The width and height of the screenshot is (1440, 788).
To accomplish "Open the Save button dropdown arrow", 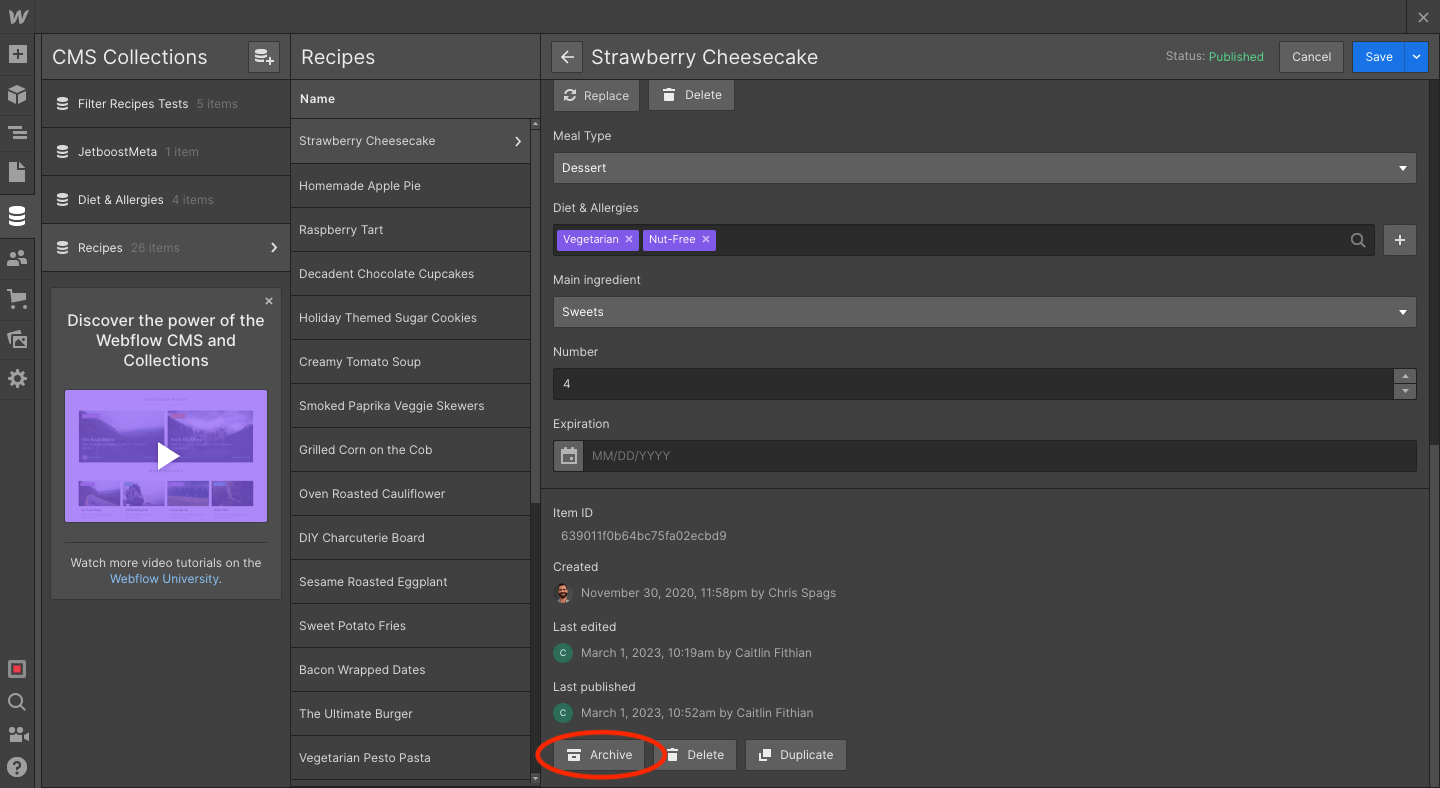I will [1418, 57].
